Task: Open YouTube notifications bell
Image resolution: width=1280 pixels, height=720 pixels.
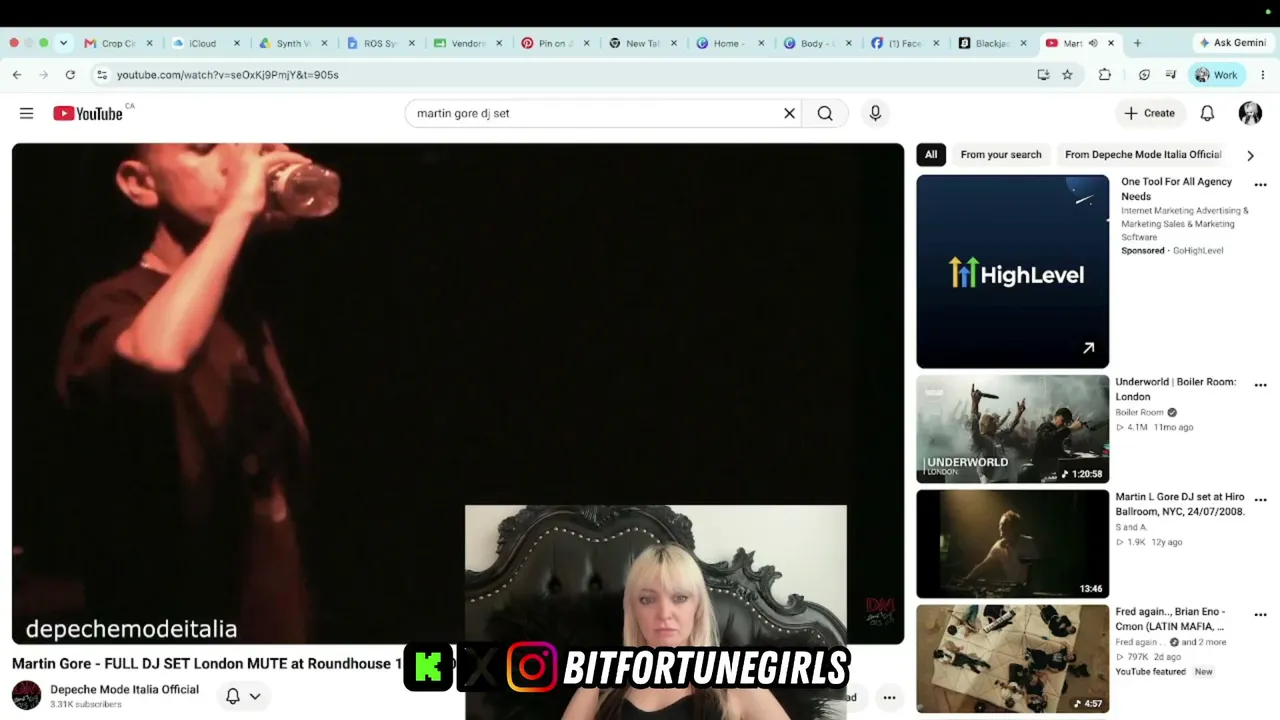Action: point(1207,114)
